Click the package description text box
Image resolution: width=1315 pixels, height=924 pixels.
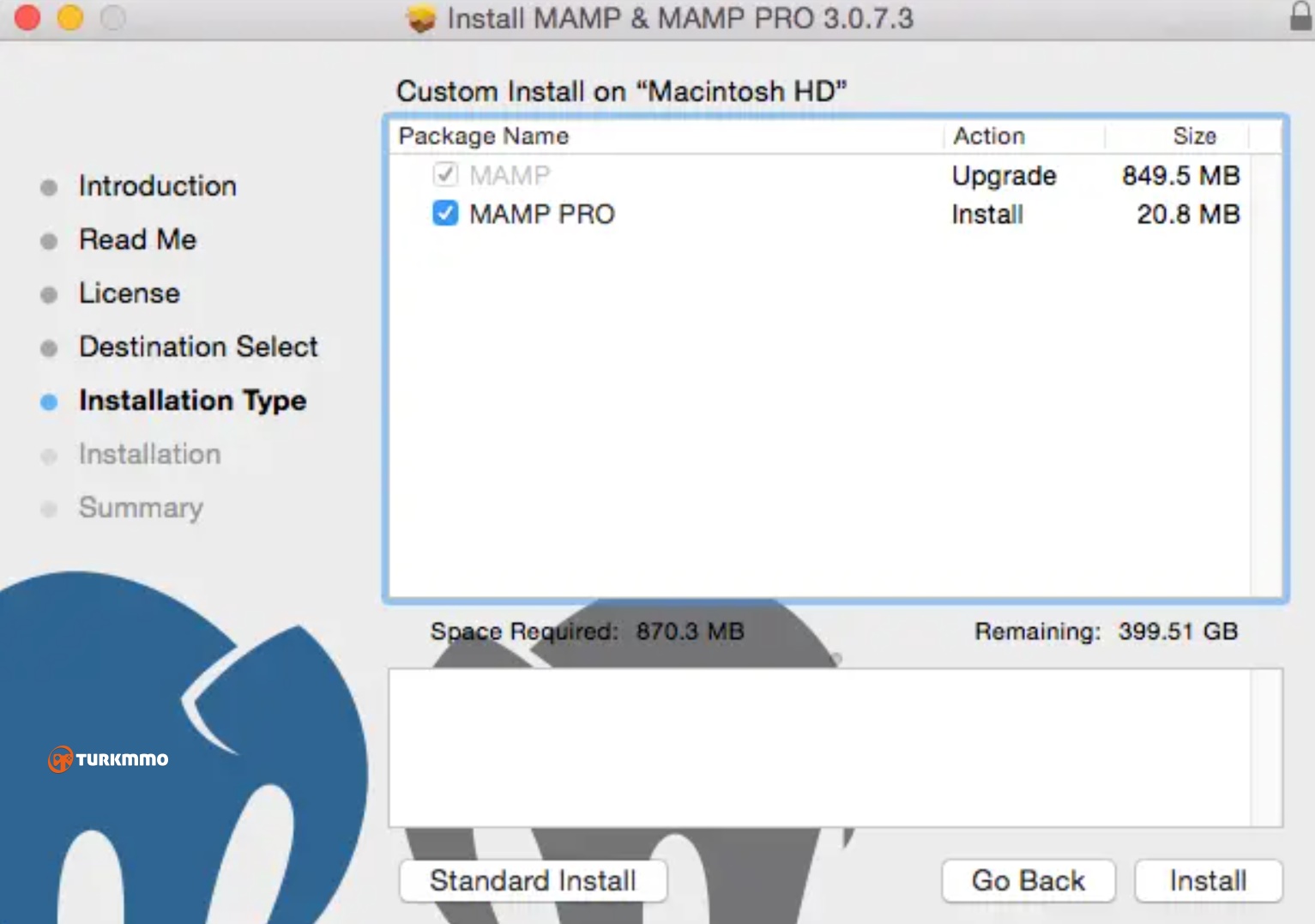[835, 747]
